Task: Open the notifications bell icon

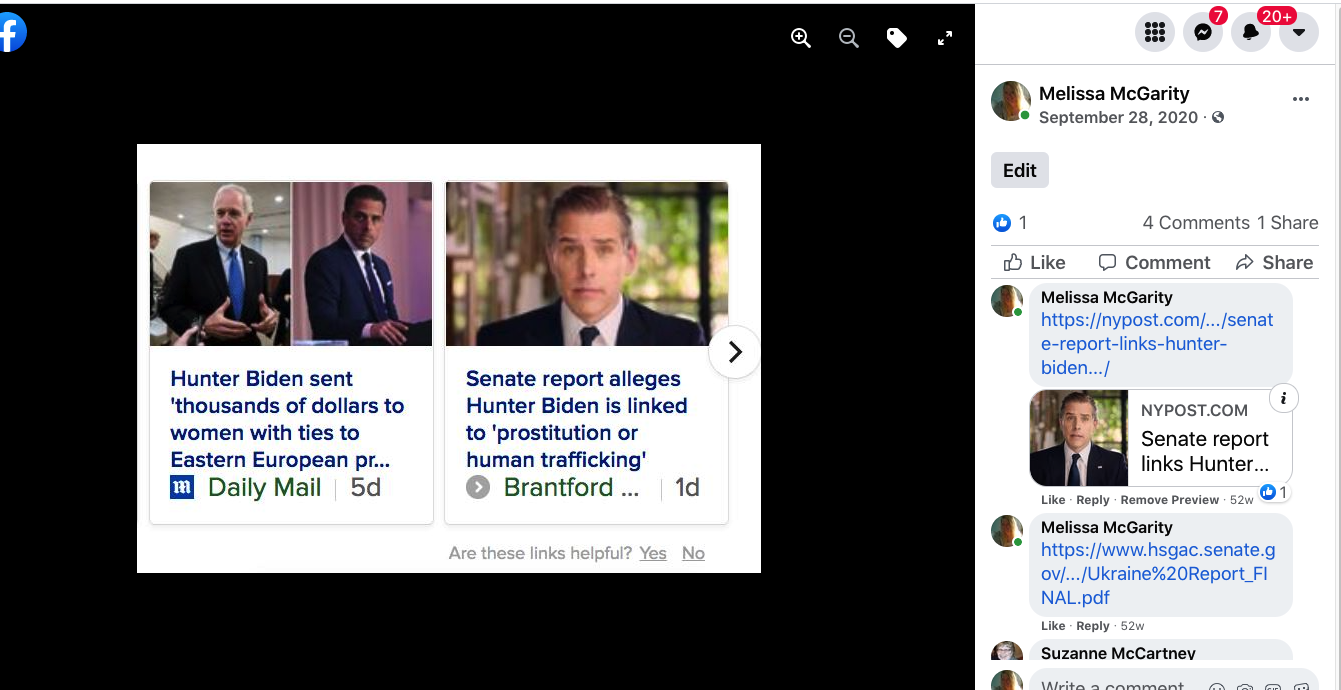Action: click(1251, 32)
